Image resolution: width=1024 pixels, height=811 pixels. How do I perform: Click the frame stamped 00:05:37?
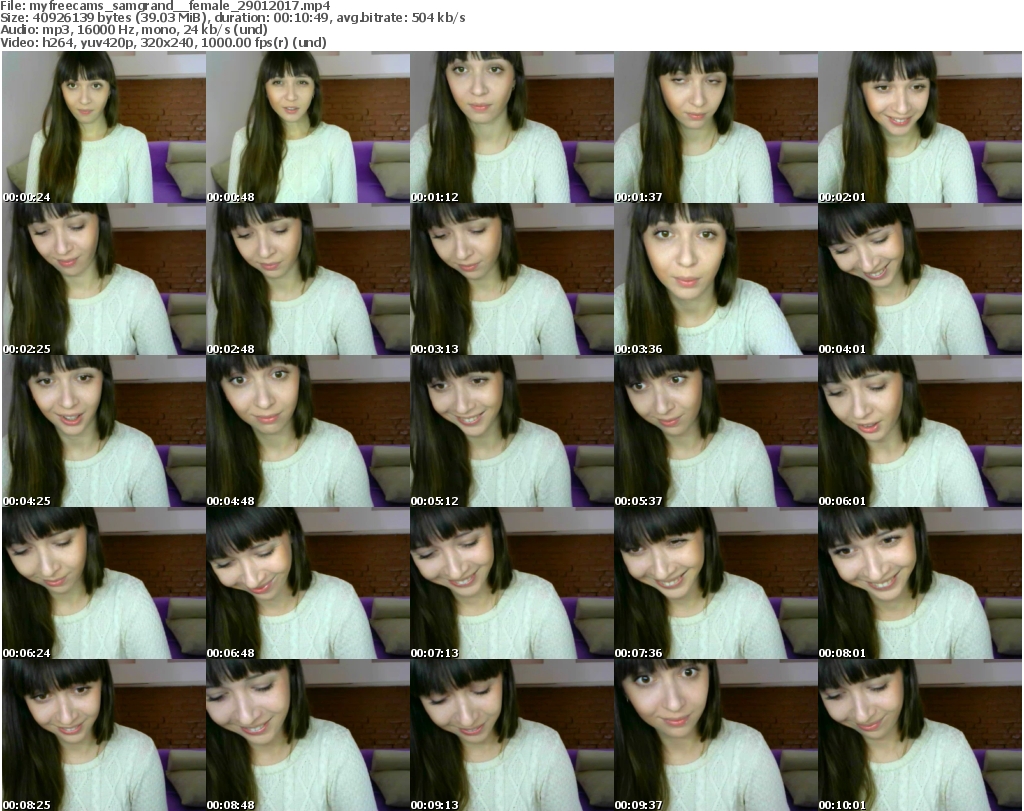716,432
